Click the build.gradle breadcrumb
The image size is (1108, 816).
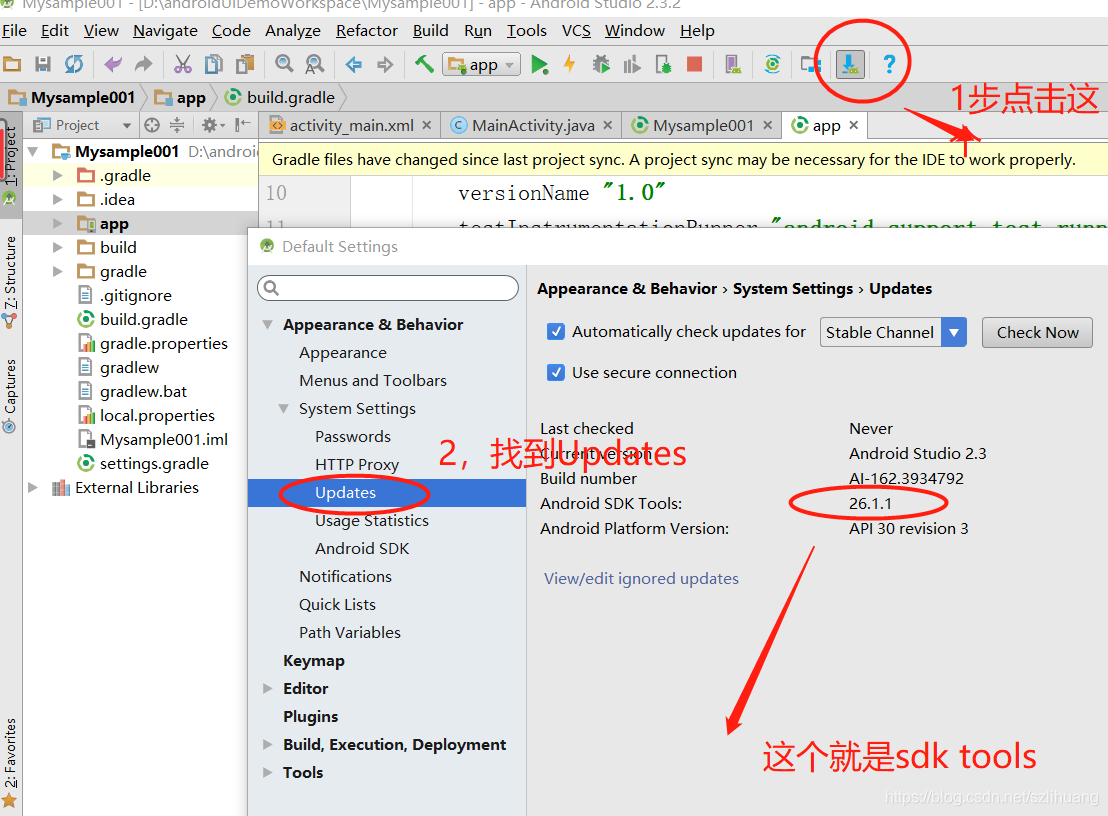[x=281, y=97]
